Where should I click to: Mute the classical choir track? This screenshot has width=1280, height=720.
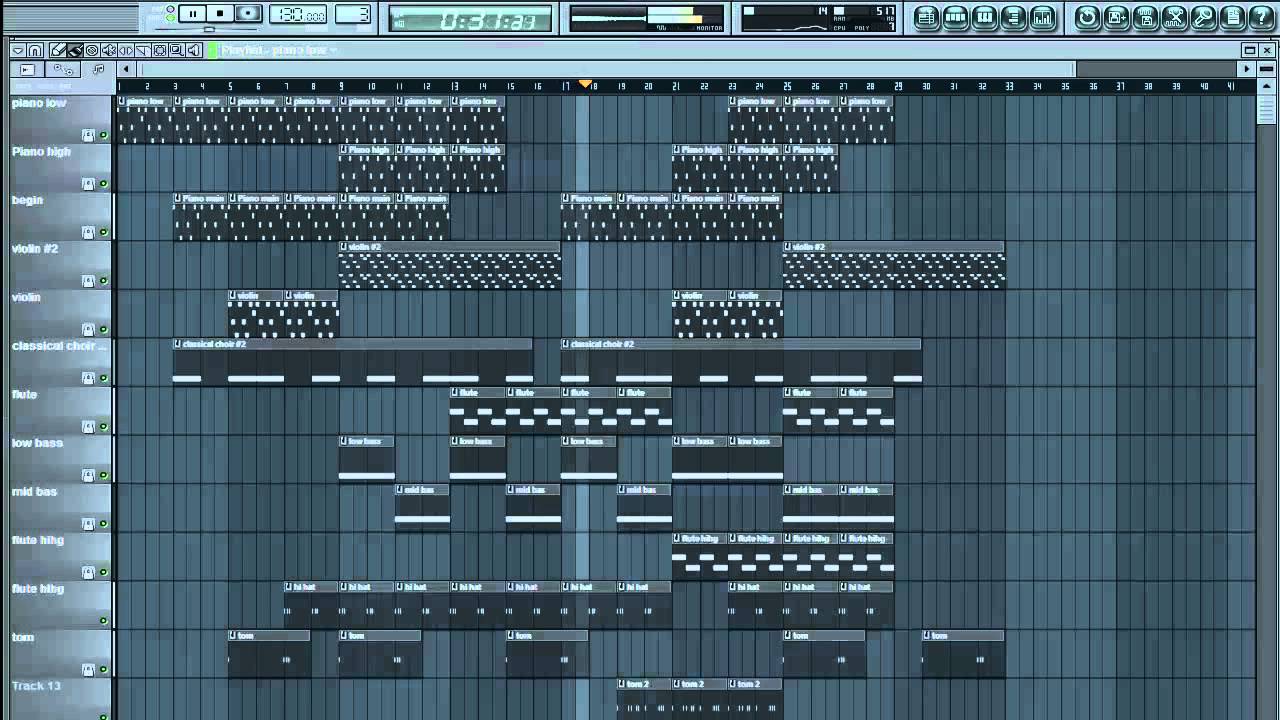(102, 378)
